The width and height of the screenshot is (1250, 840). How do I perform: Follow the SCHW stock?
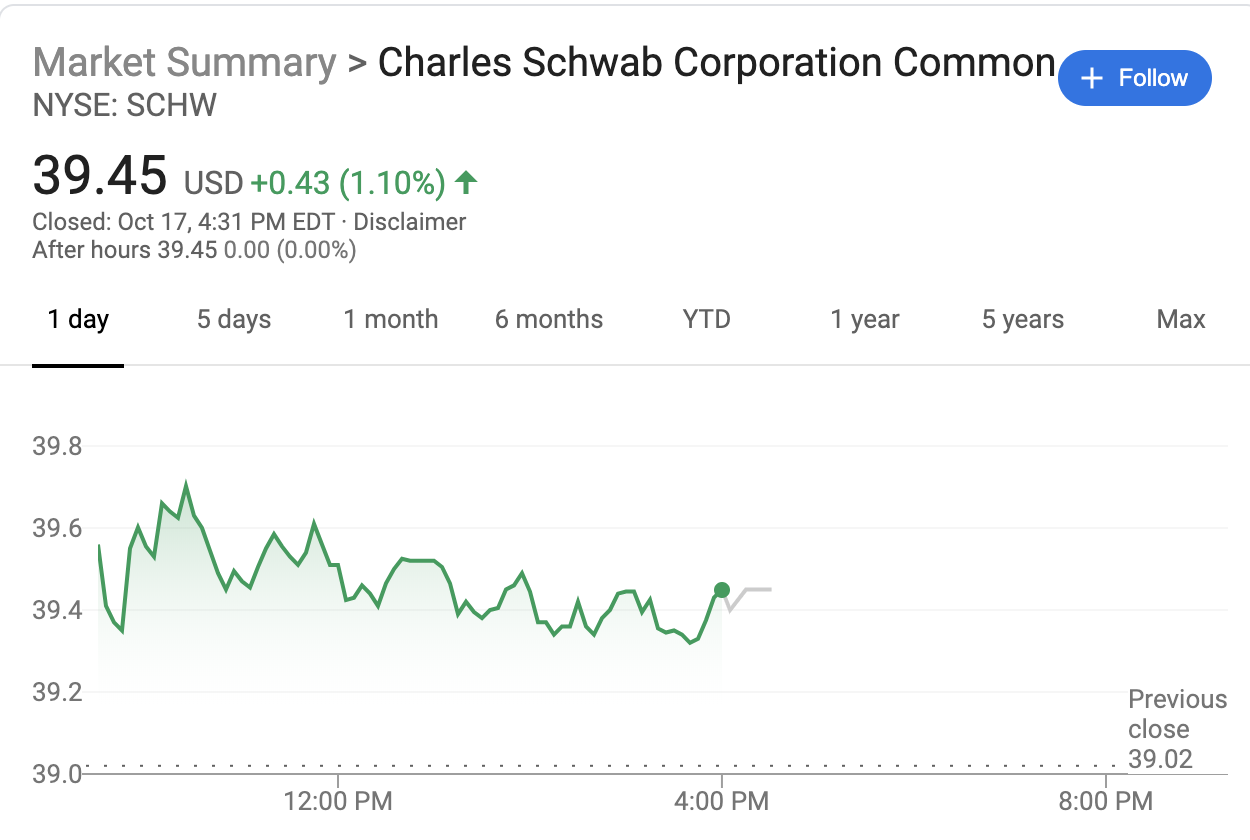click(1135, 78)
